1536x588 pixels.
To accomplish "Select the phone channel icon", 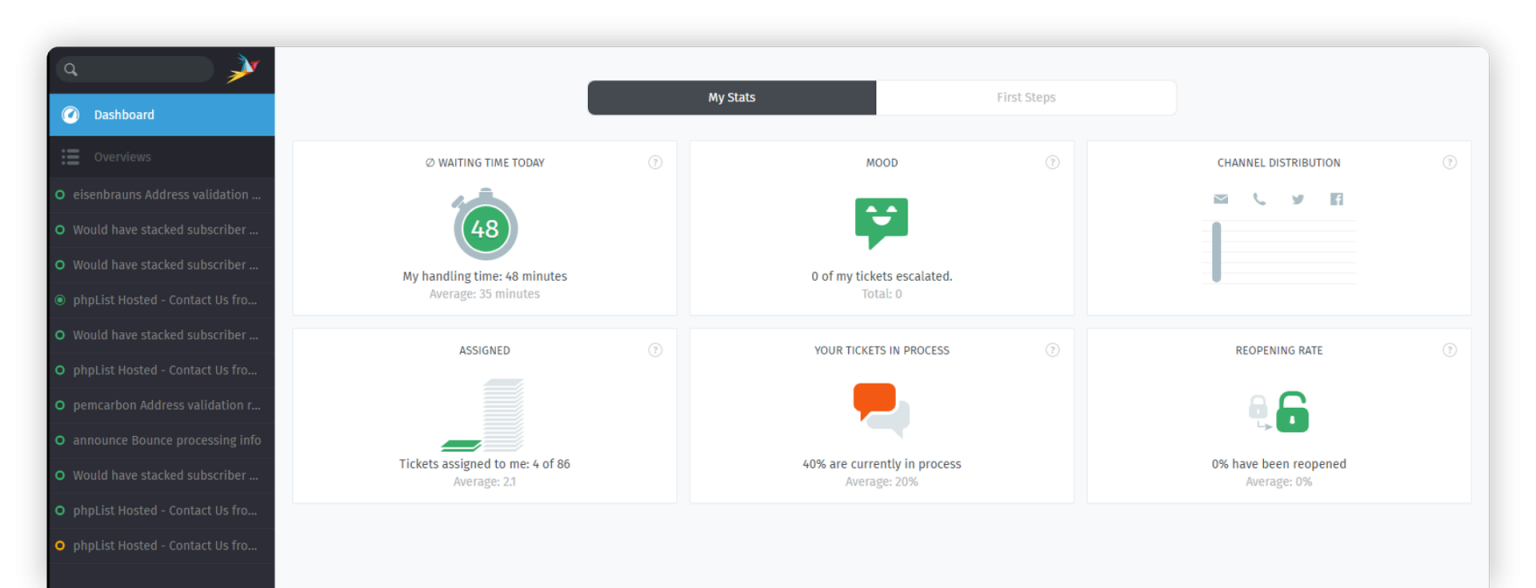I will 1259,198.
